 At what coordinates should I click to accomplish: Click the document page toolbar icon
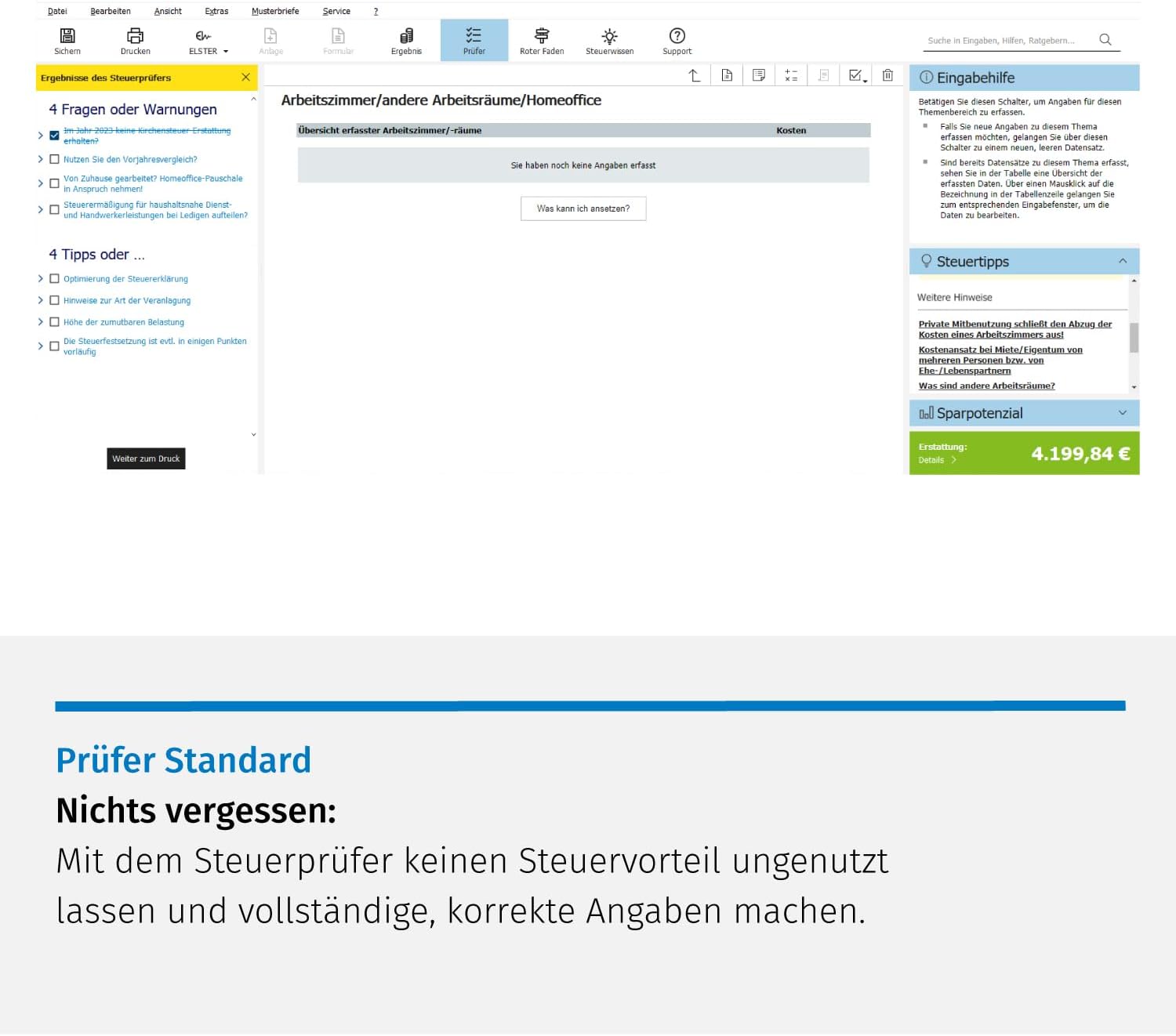coord(727,75)
